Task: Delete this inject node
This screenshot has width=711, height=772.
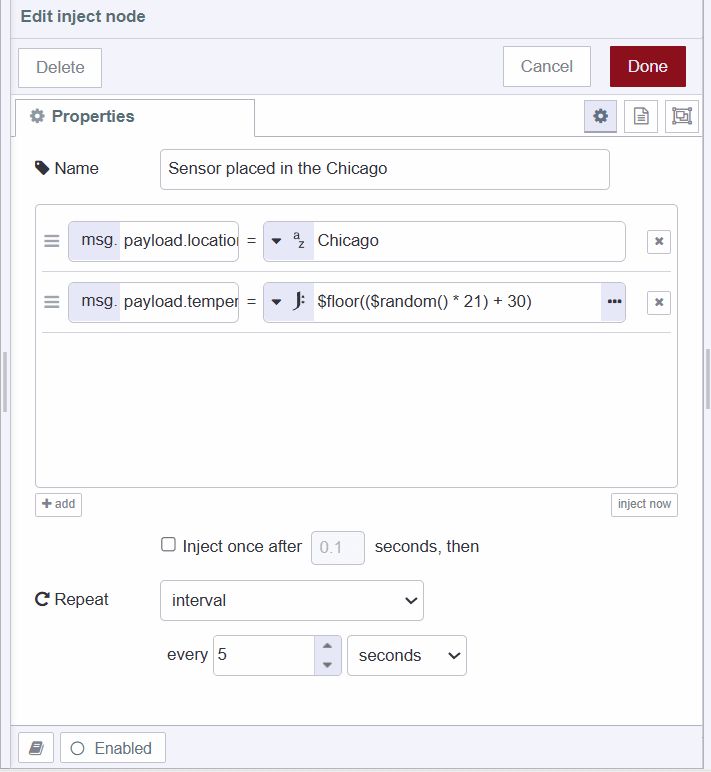Action: pos(60,67)
